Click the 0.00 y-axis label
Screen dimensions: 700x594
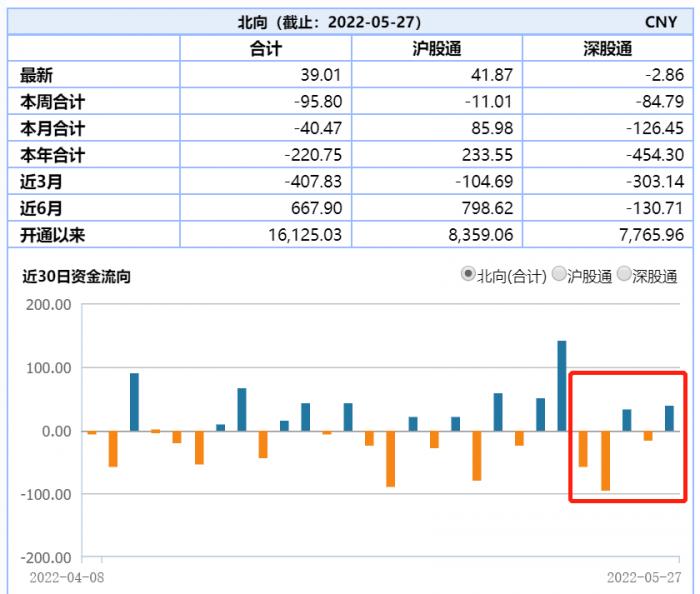point(56,432)
